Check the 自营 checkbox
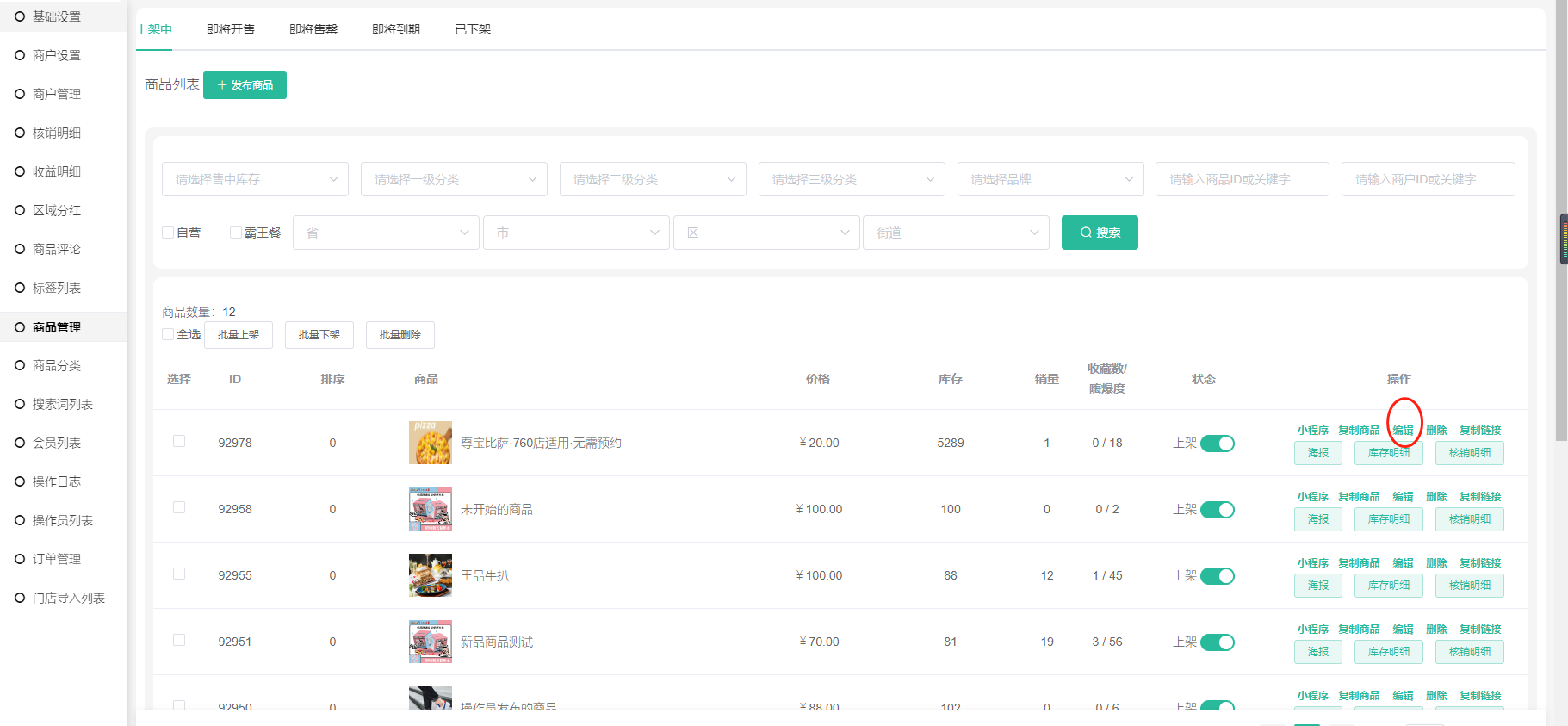The width and height of the screenshot is (1568, 726). click(169, 233)
